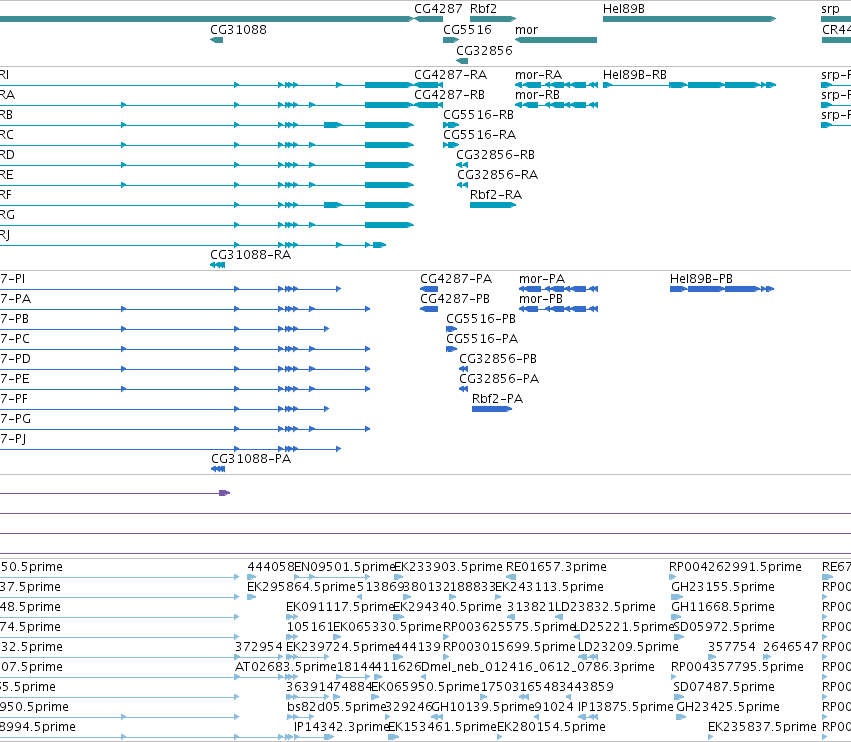Select transcript label CG4287-RA
This screenshot has height=742, width=851.
click(x=450, y=75)
